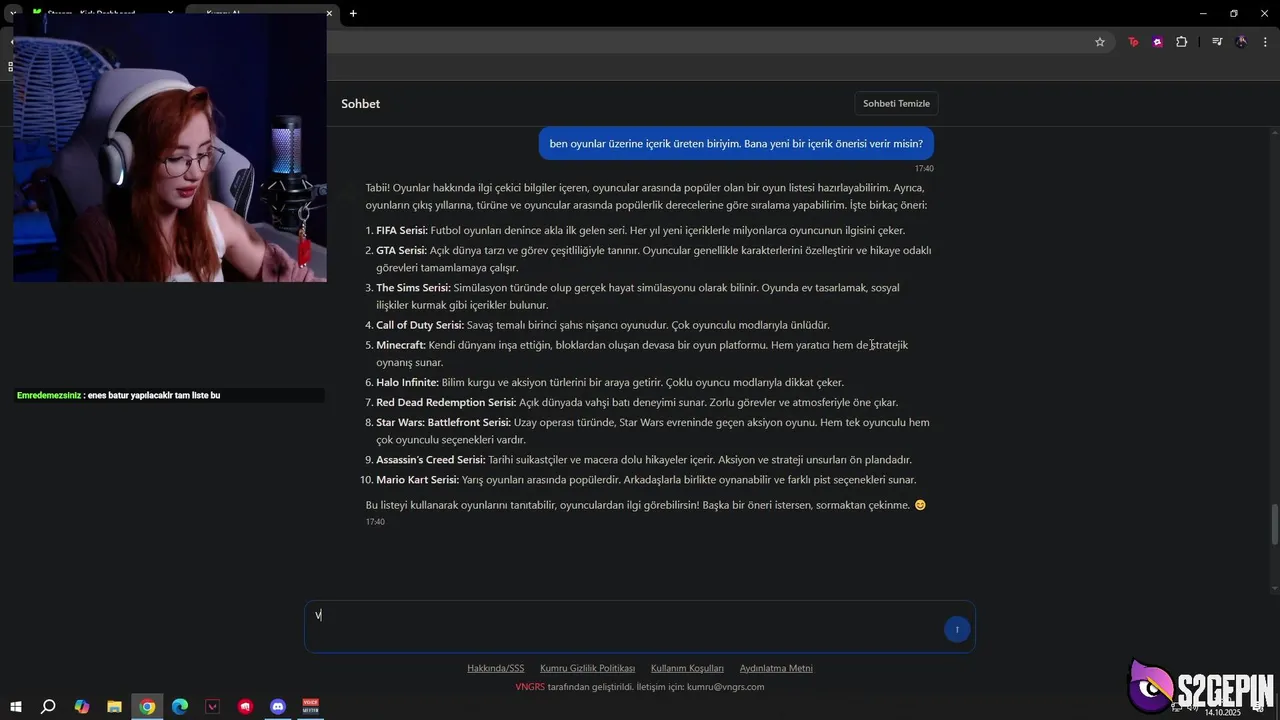This screenshot has width=1280, height=720.
Task: Click Call of Duty Serisi list item
Action: click(x=603, y=325)
